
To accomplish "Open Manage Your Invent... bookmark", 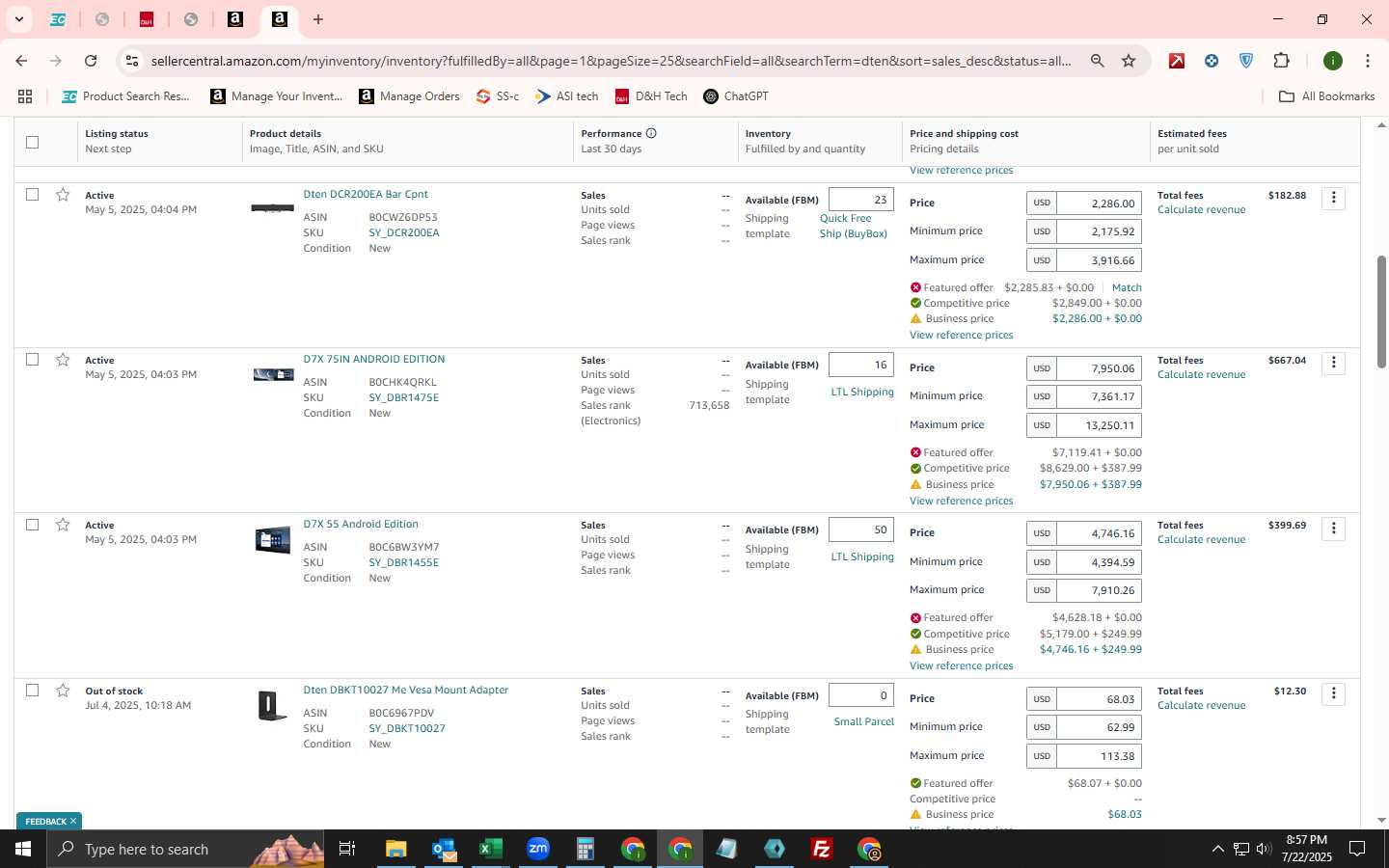I will point(277,96).
